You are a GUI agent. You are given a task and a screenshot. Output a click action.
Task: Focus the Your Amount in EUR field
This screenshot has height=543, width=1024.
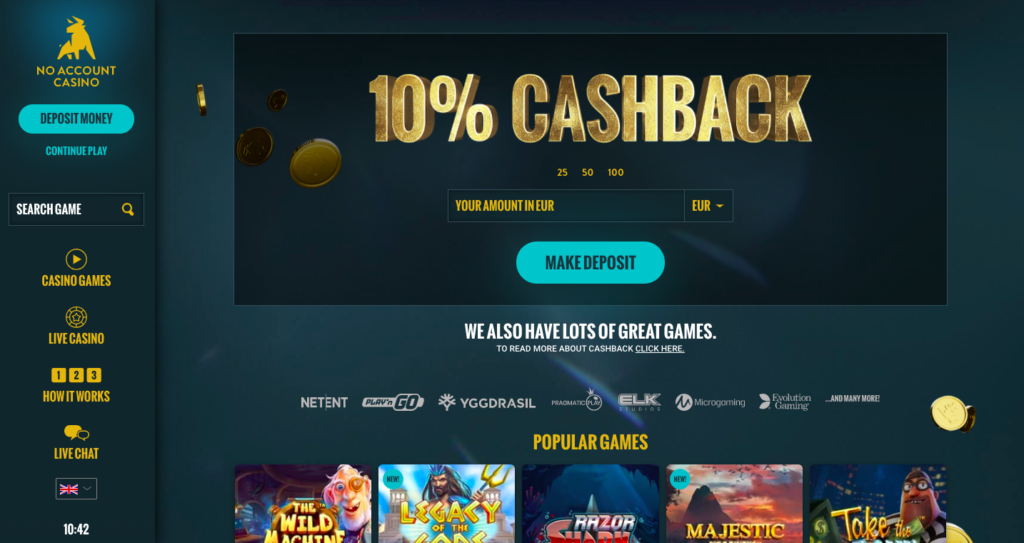566,206
